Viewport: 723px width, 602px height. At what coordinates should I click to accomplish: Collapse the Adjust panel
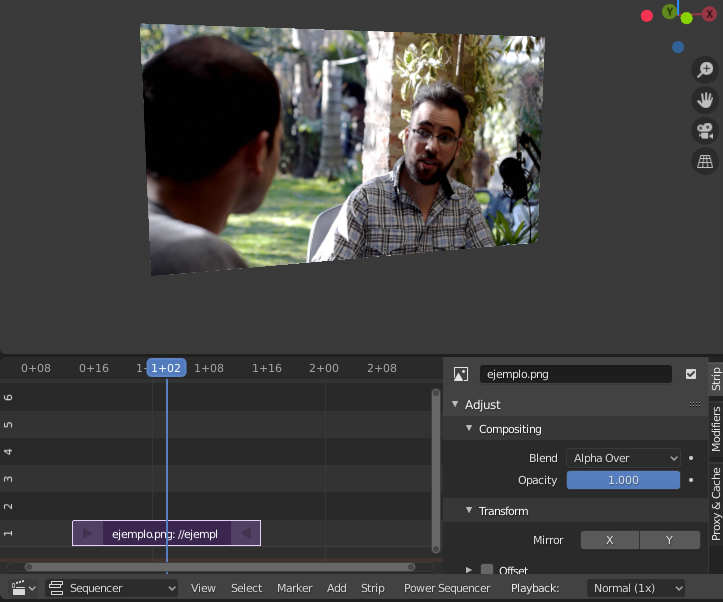455,404
